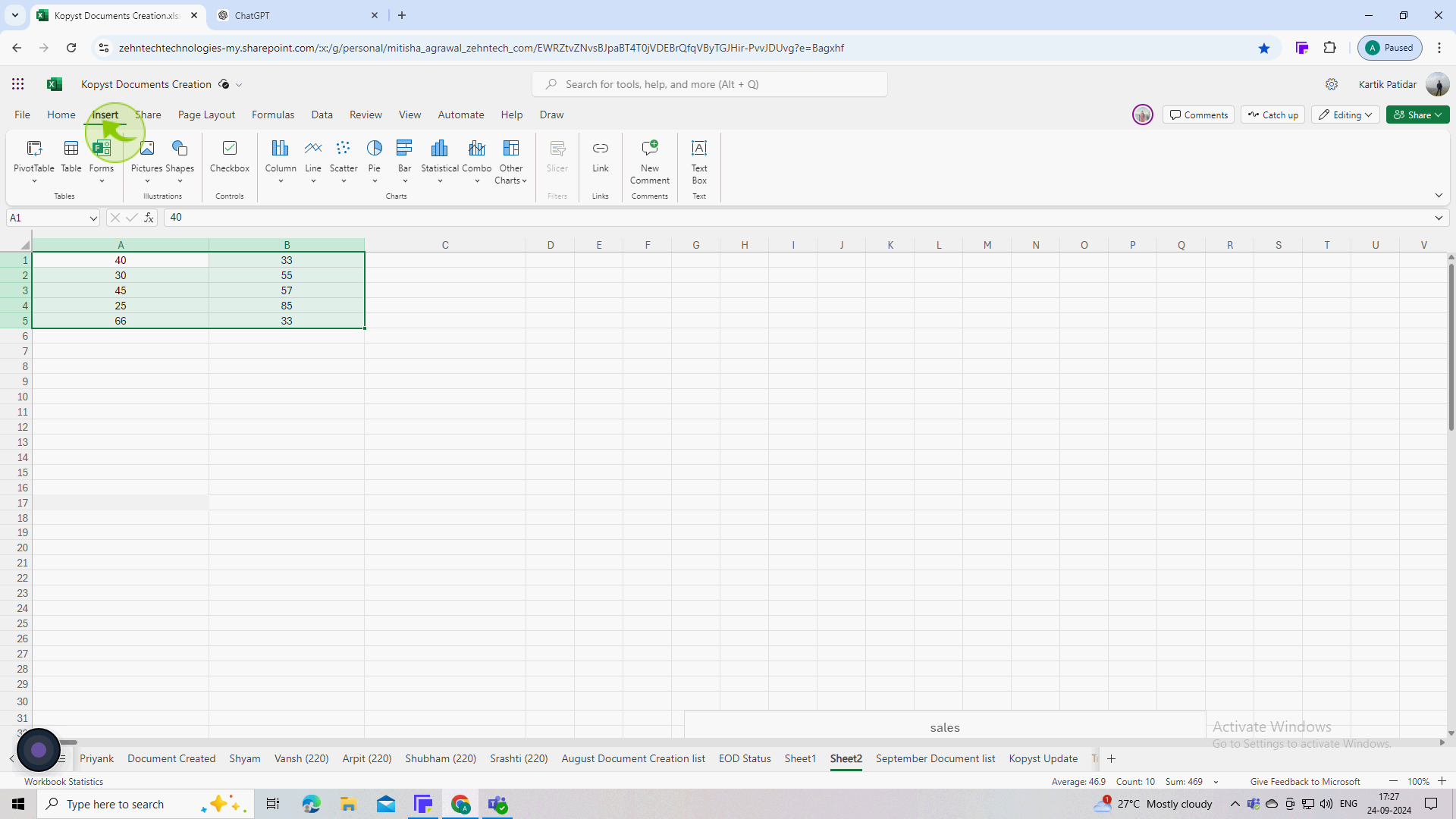
Task: Open the Sheet1 worksheet tab
Action: (800, 759)
